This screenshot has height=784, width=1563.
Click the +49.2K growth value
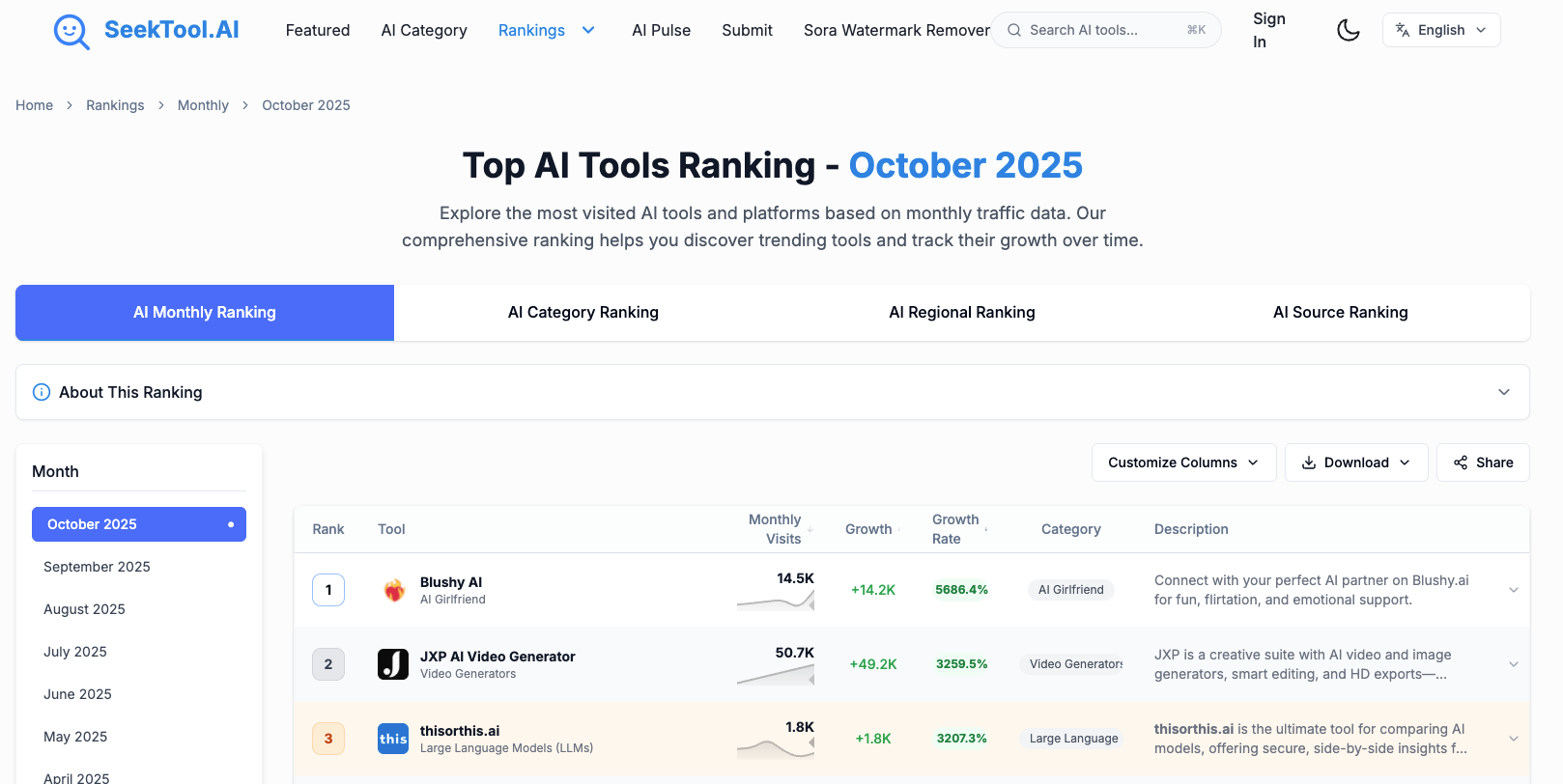coord(873,664)
